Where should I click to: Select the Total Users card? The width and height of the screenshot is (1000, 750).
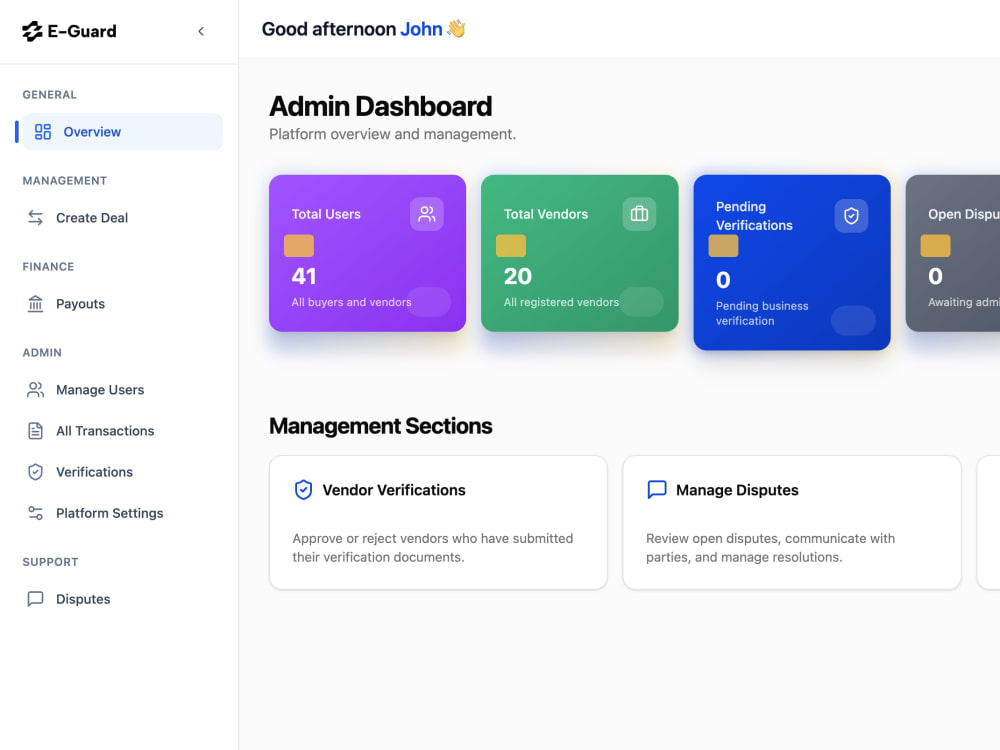pos(367,253)
